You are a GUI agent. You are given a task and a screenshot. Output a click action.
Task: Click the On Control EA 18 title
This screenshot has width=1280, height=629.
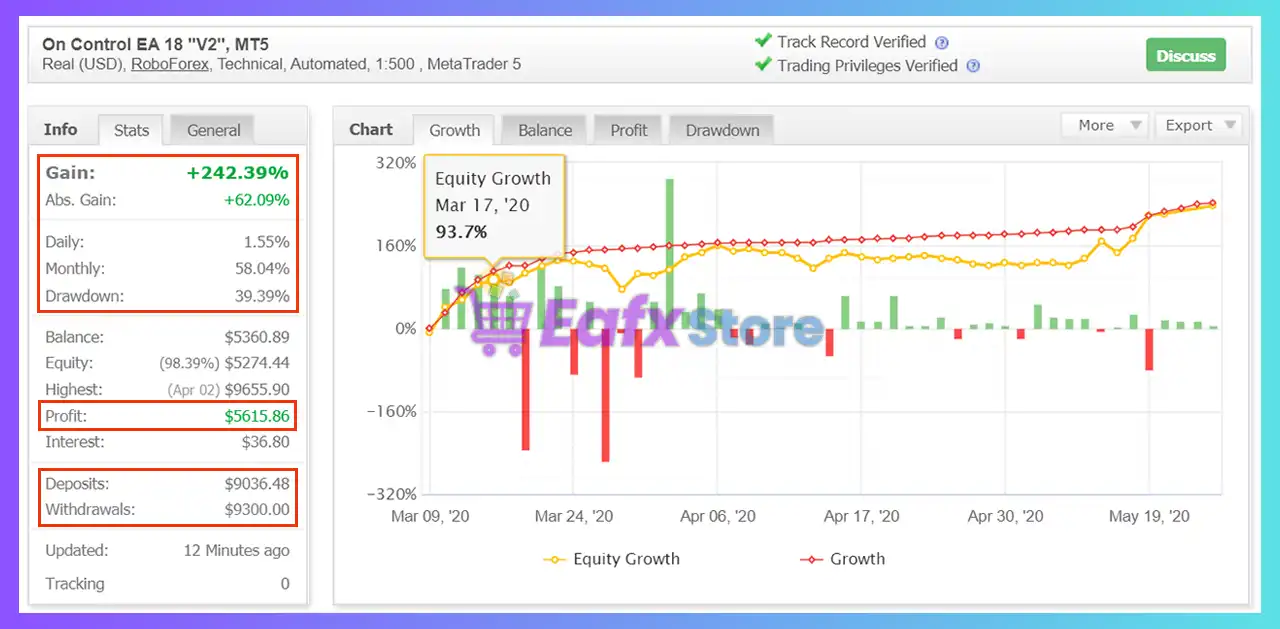[x=155, y=44]
